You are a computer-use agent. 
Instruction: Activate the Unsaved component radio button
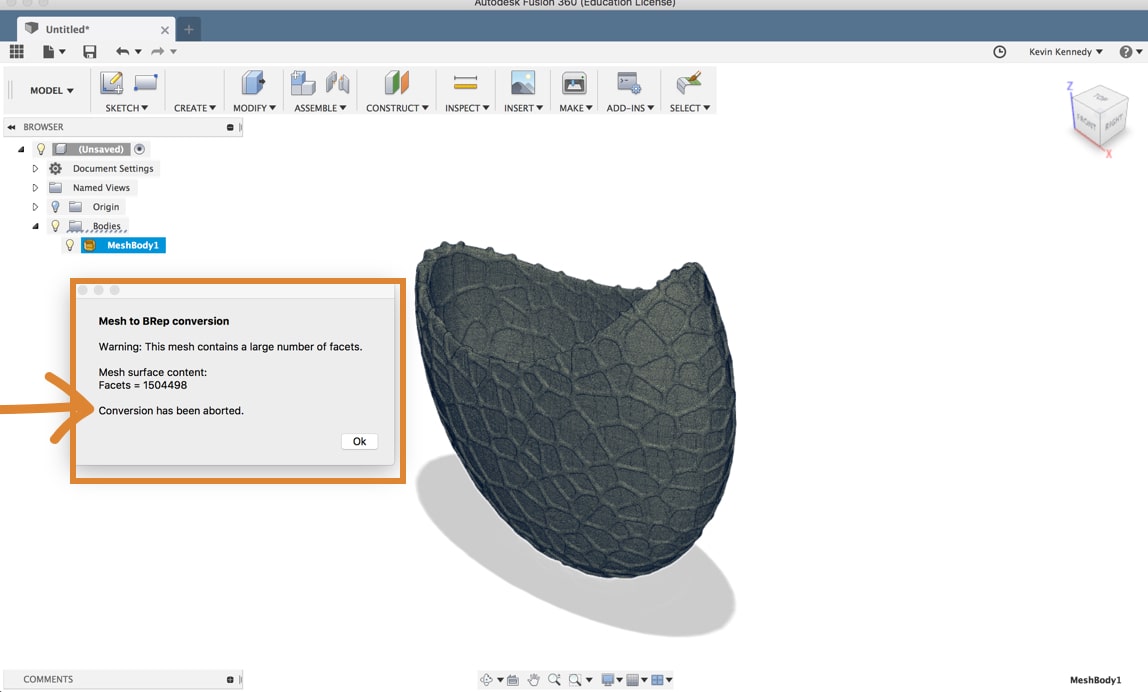click(x=139, y=149)
